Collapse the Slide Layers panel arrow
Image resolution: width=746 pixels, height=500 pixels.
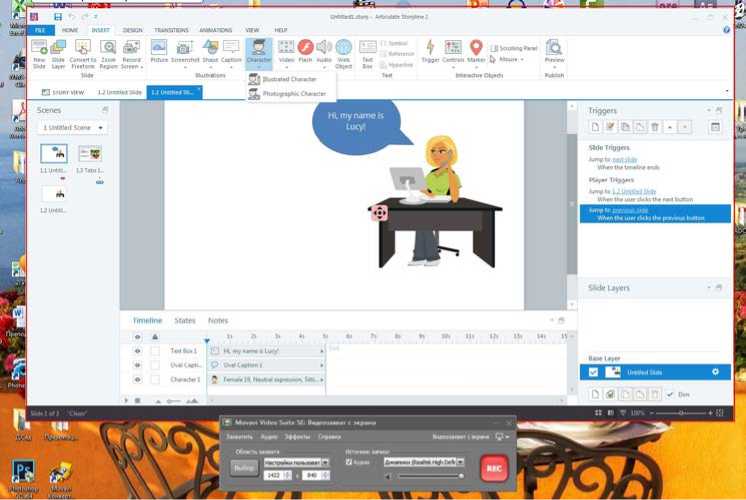tap(708, 288)
